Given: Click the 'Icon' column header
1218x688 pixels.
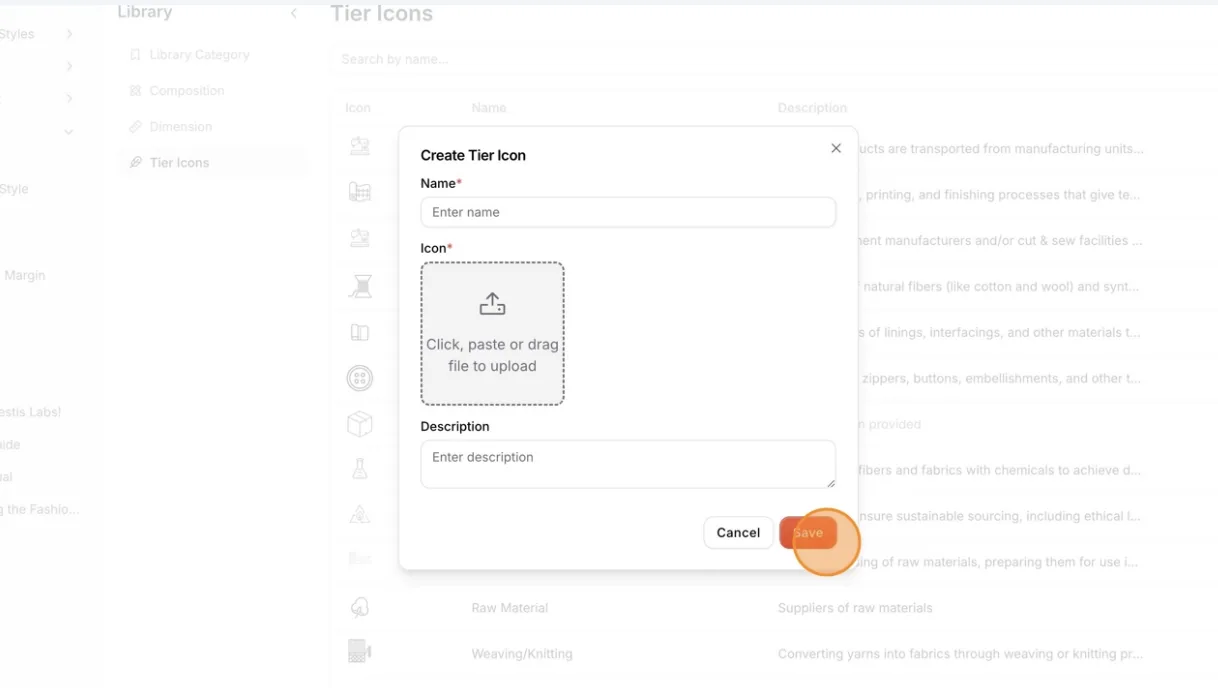Looking at the screenshot, I should pyautogui.click(x=358, y=108).
